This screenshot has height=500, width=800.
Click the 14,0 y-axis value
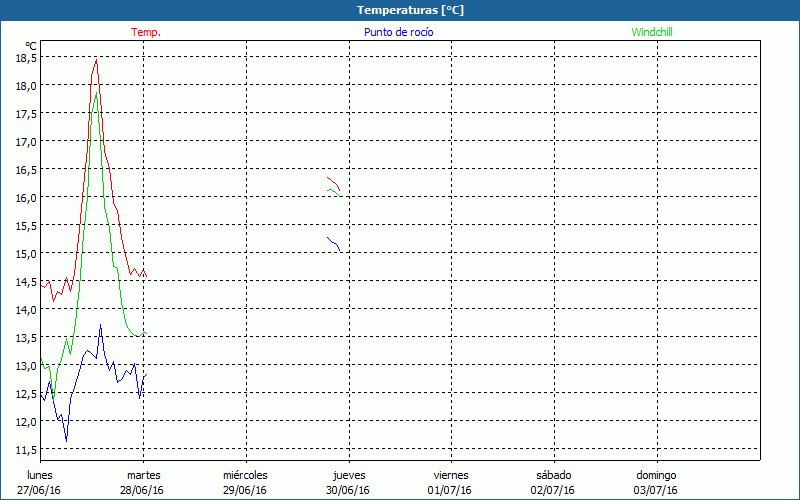tap(26, 310)
